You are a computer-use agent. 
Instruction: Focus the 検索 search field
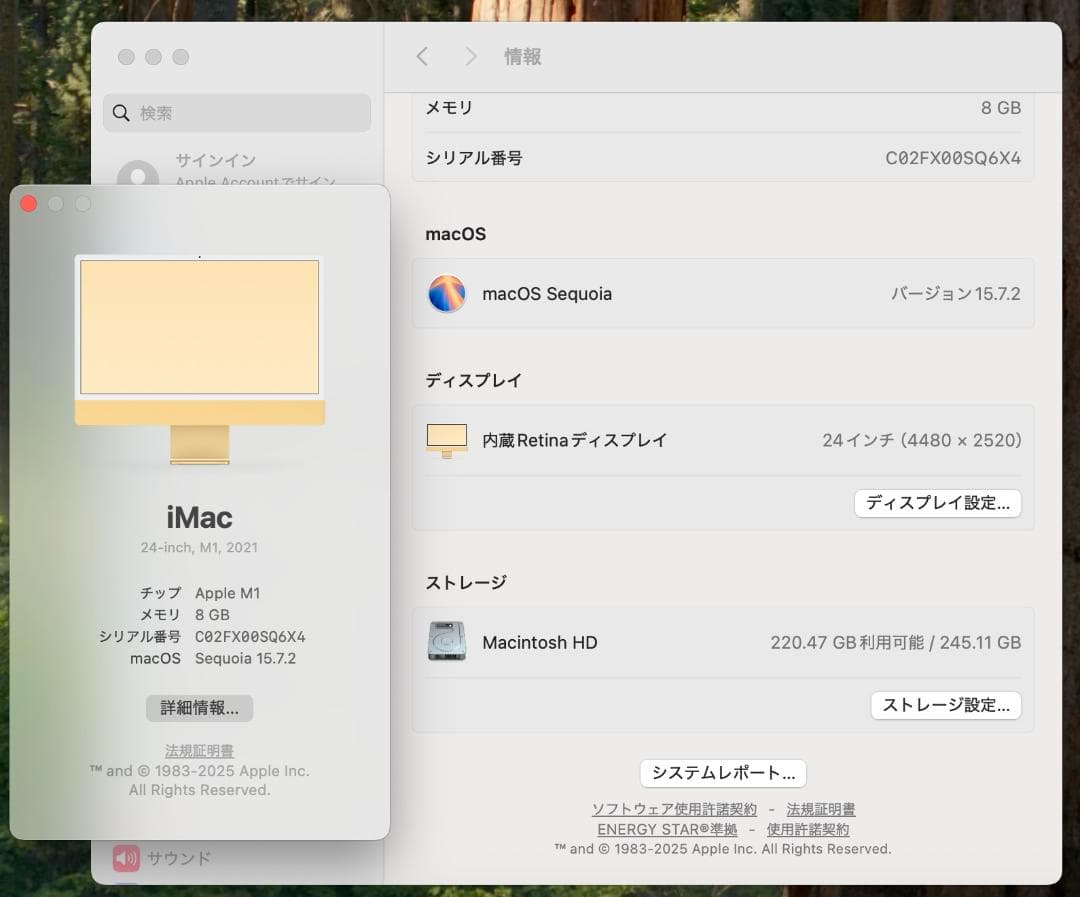point(237,113)
